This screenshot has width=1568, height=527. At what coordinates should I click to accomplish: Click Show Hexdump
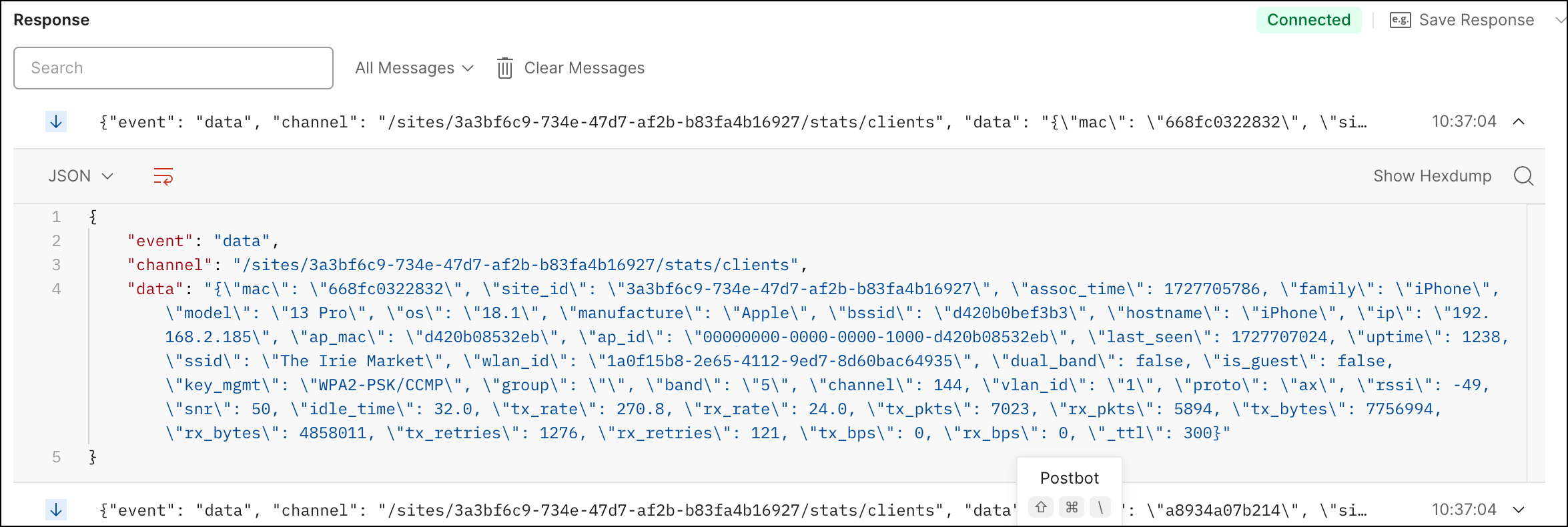coord(1432,176)
